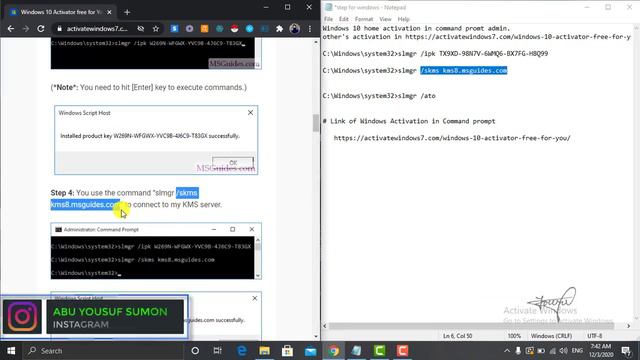Click the 100% zoom in Notepad status bar

514,336
